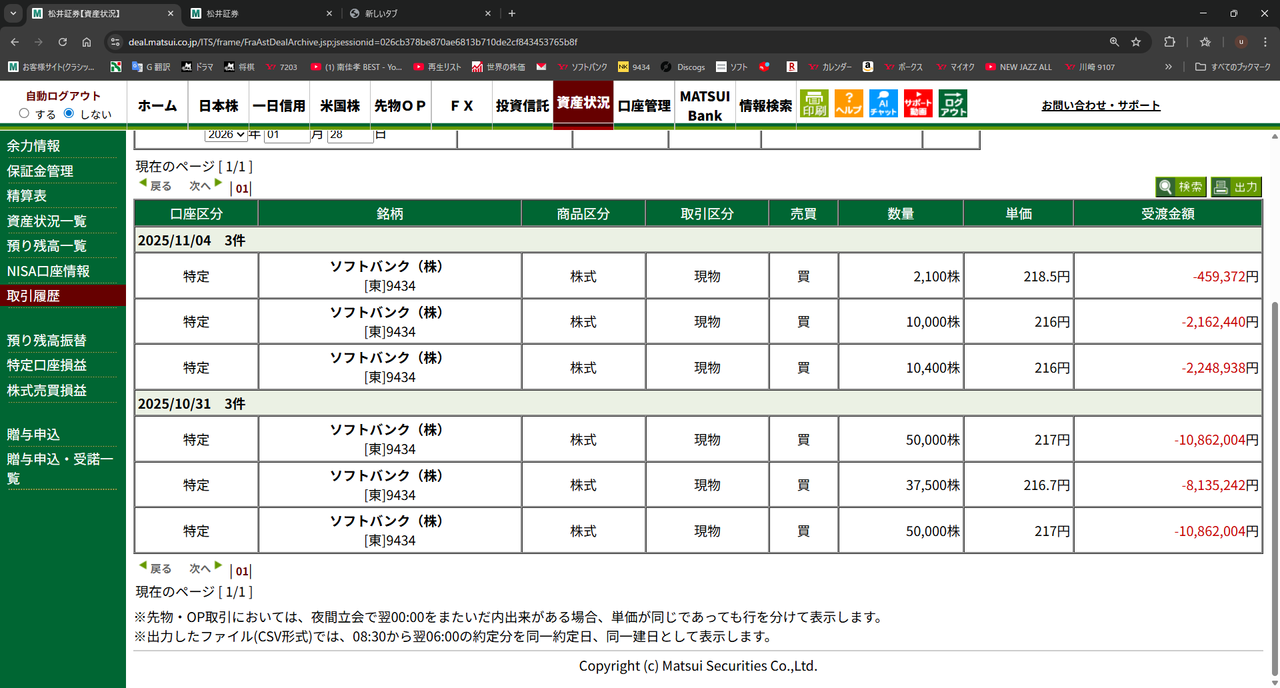This screenshot has width=1280, height=688.
Task: Open the 情報検索 menu
Action: click(x=766, y=105)
